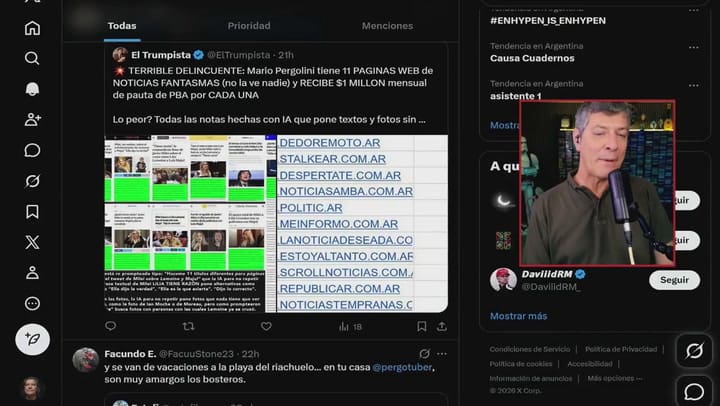Open Notifications bell icon
Image resolution: width=720 pixels, height=406 pixels.
click(32, 89)
